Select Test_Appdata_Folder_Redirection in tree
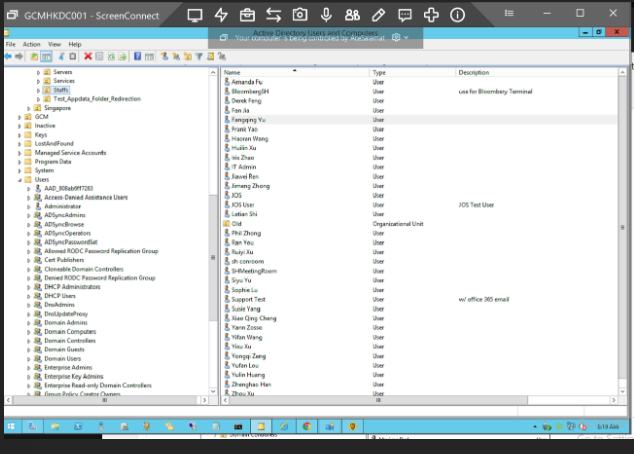This screenshot has height=454, width=634. 97,99
